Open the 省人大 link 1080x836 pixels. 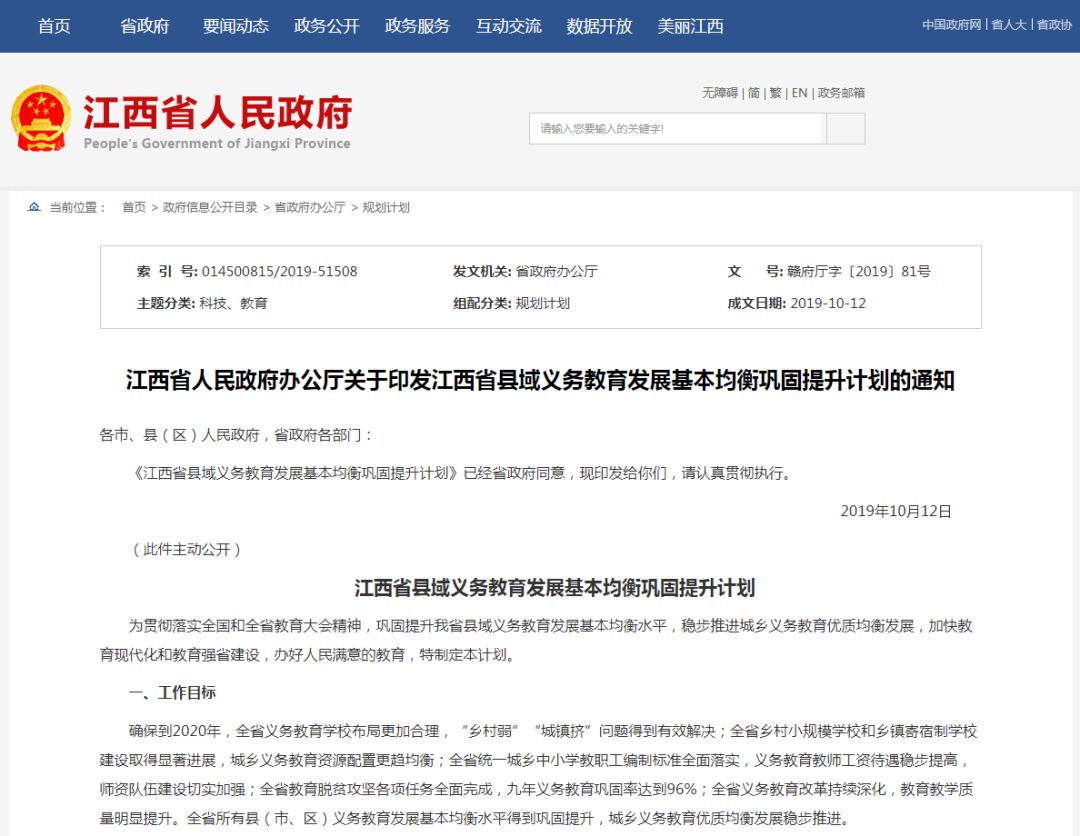click(x=1009, y=25)
